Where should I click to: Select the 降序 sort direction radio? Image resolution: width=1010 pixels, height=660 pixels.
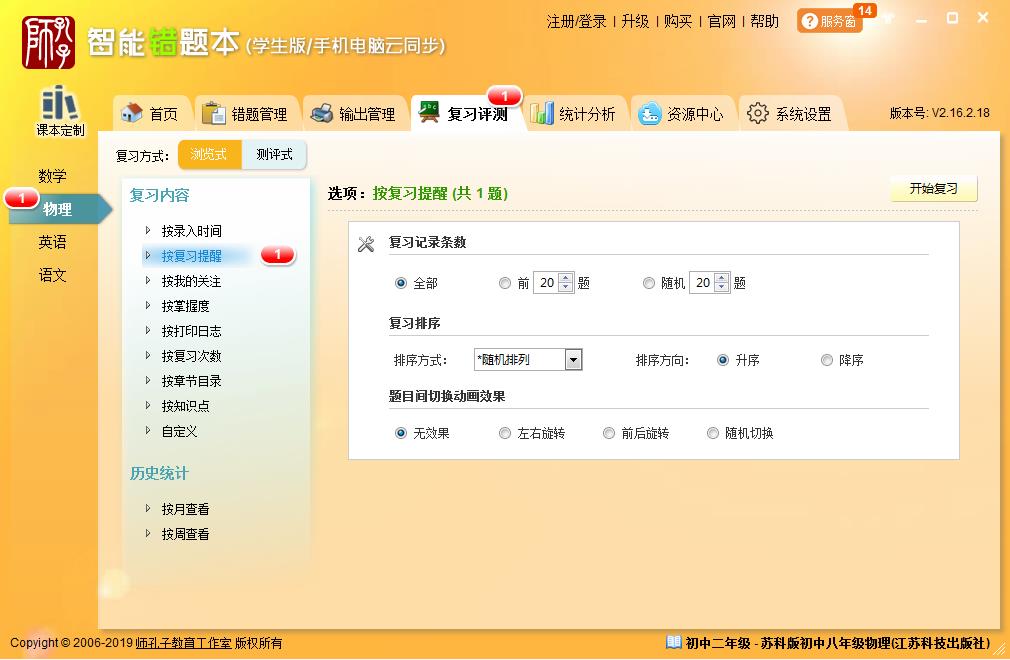click(x=827, y=360)
